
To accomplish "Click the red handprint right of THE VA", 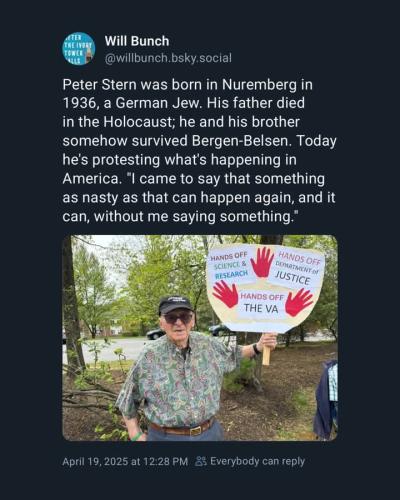I will click(x=299, y=302).
